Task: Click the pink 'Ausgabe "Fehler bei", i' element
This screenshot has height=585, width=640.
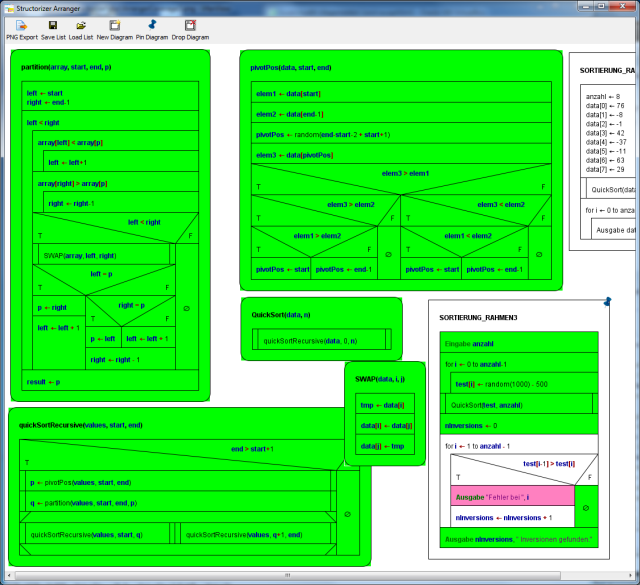Action: click(513, 496)
